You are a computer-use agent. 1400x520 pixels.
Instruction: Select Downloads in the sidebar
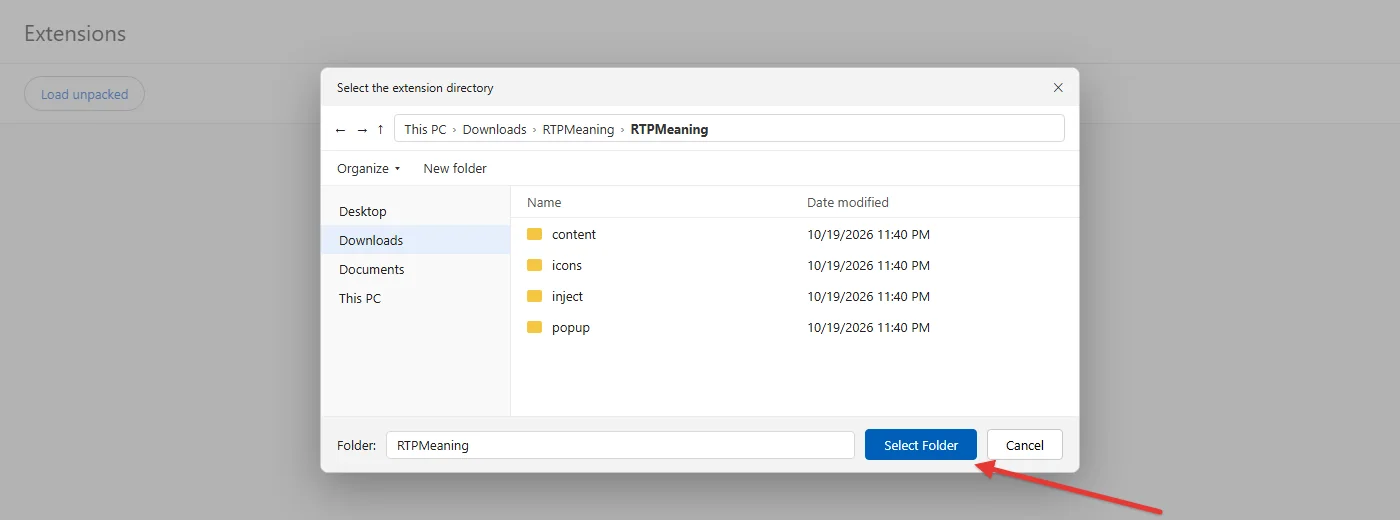(416, 240)
